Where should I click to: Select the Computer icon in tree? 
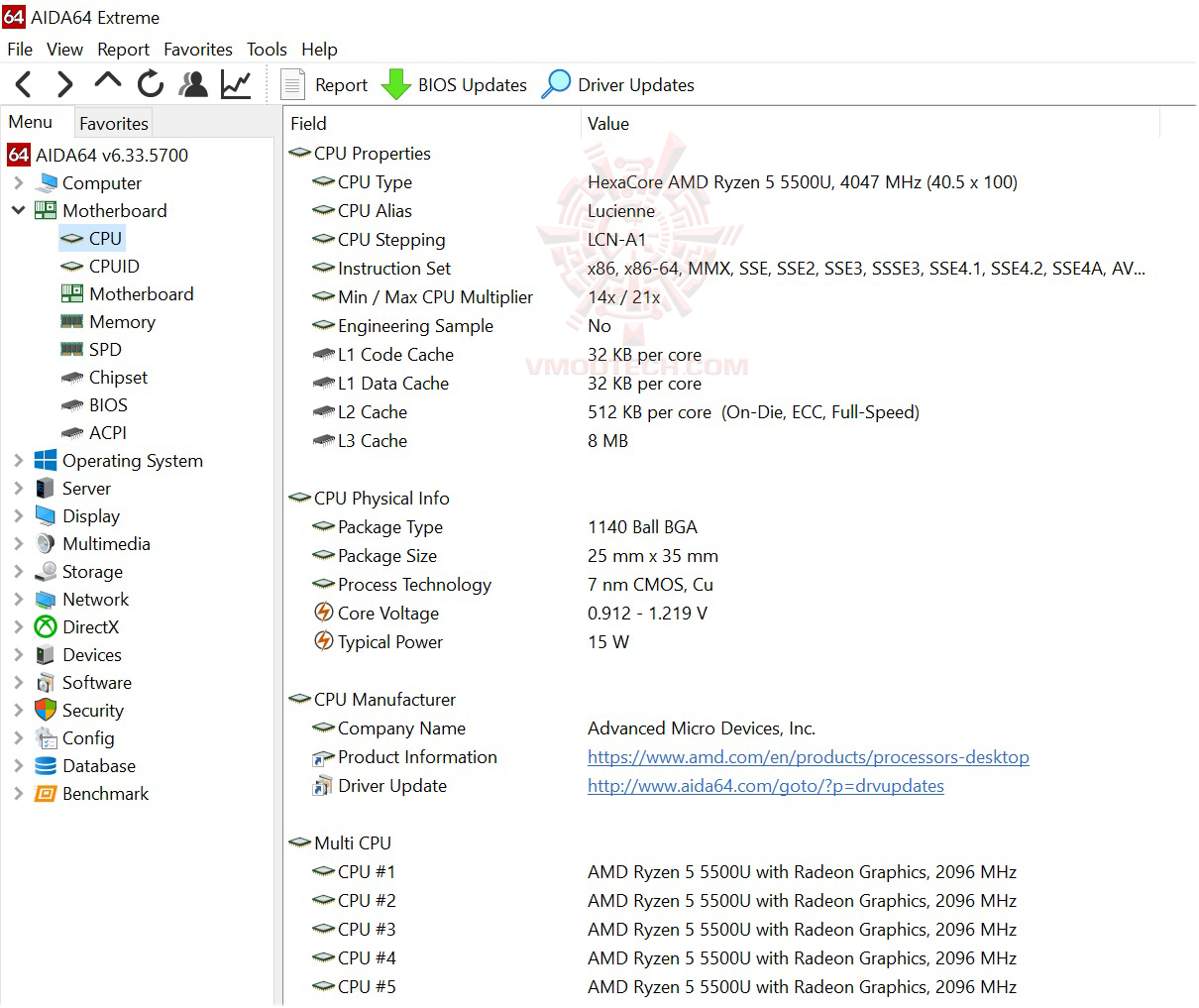tap(46, 183)
